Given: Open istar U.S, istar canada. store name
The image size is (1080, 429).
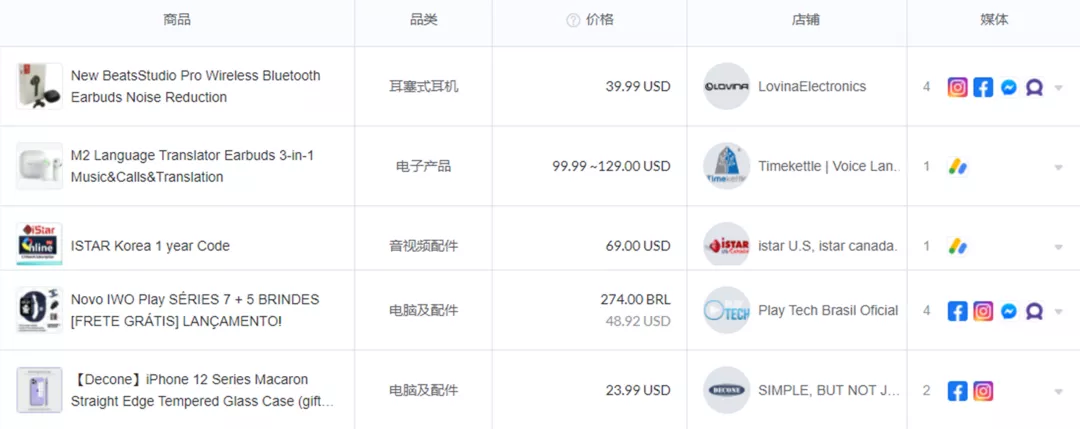Looking at the screenshot, I should 828,246.
